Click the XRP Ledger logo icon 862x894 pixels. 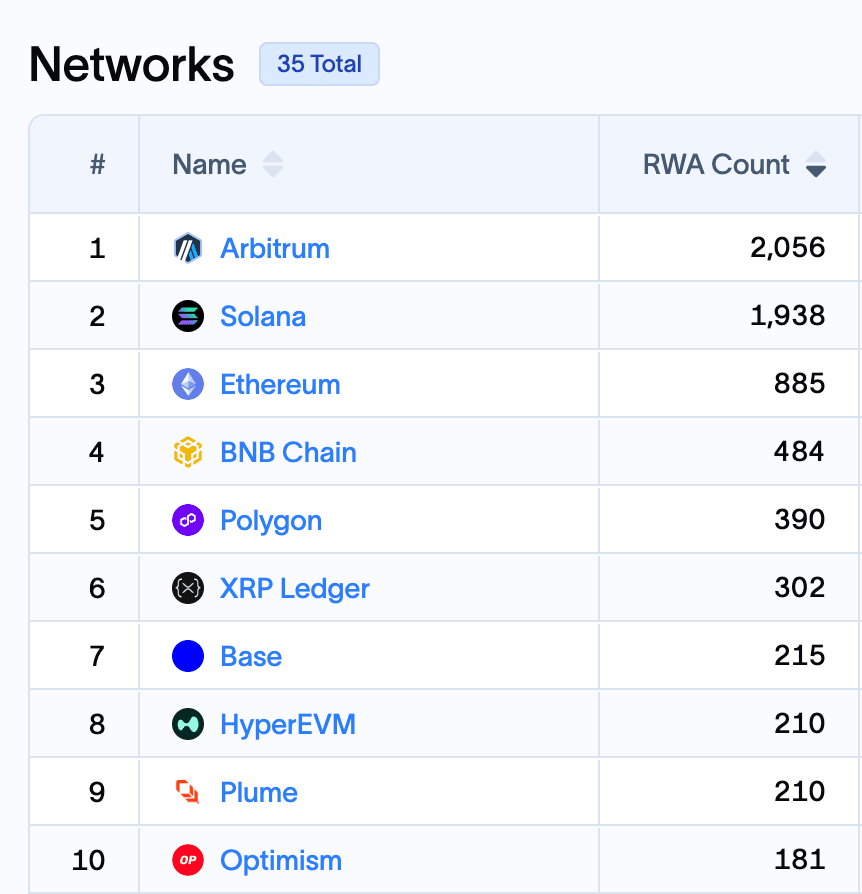tap(188, 588)
